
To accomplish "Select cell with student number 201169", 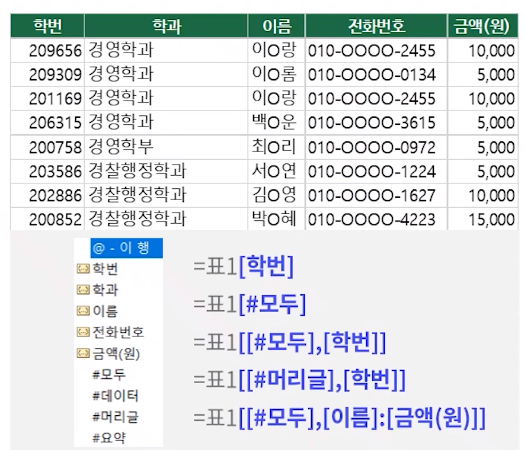I will pyautogui.click(x=48, y=99).
